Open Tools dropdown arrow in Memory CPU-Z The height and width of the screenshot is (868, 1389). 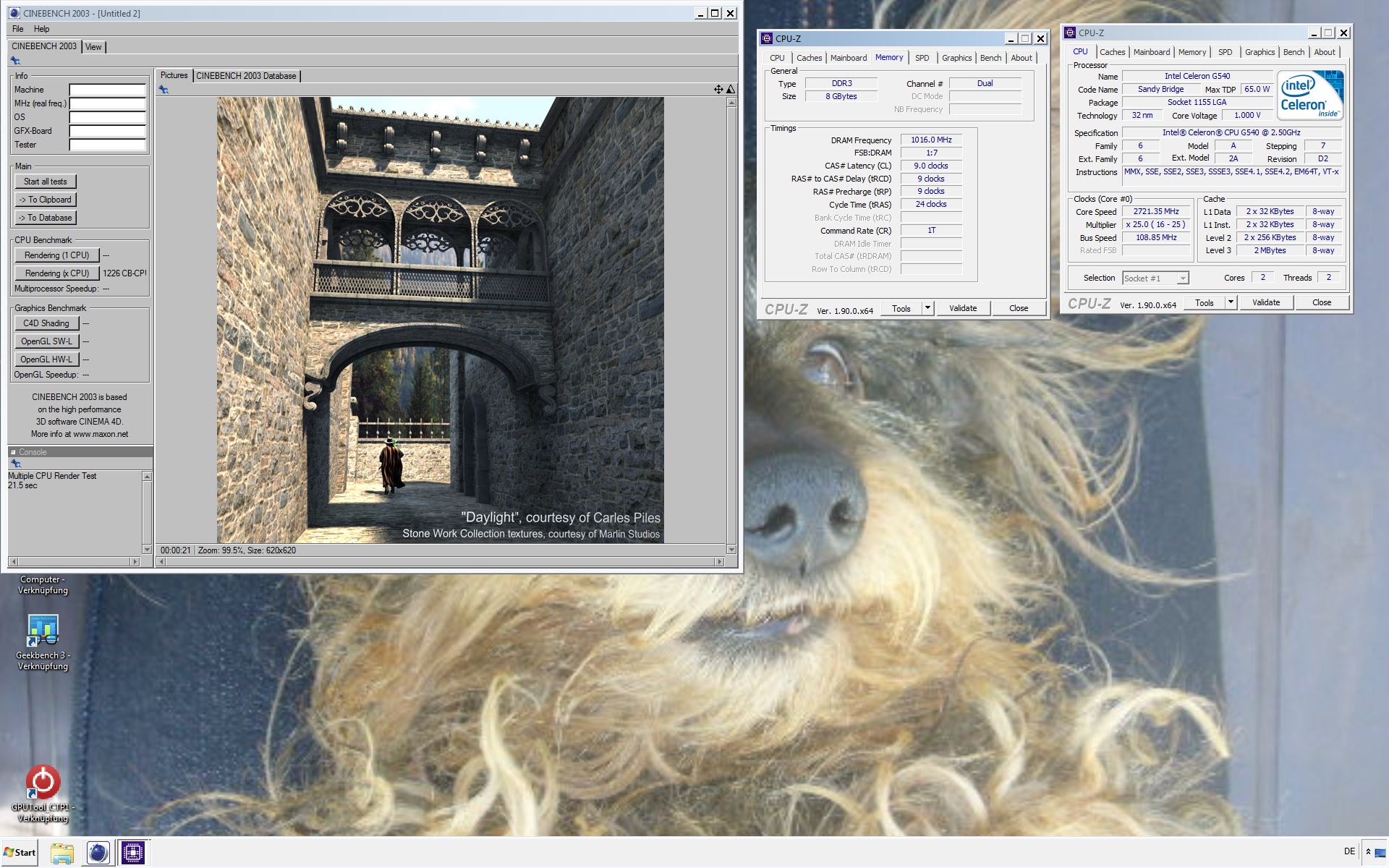[927, 308]
